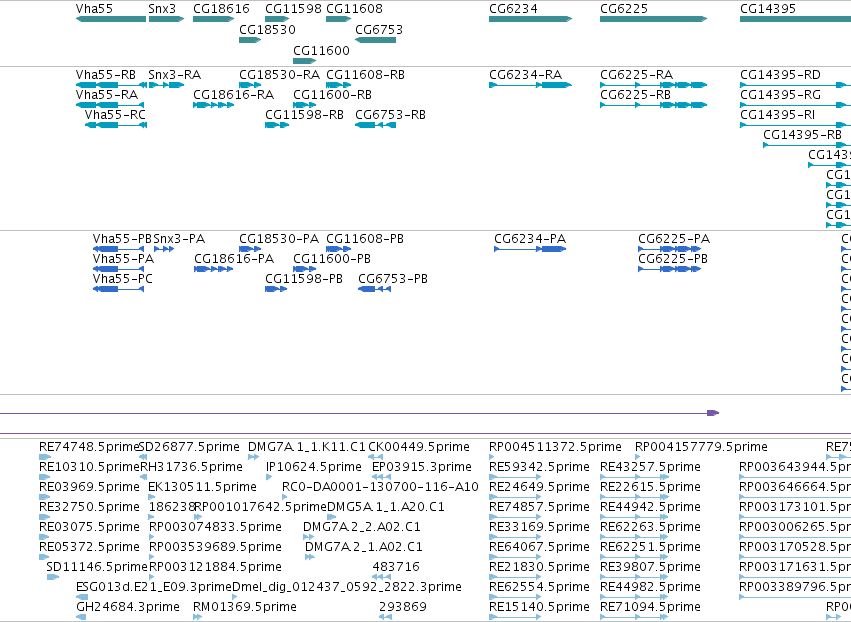Click protein CG6225-PA
The width and height of the screenshot is (851, 622).
click(x=674, y=239)
